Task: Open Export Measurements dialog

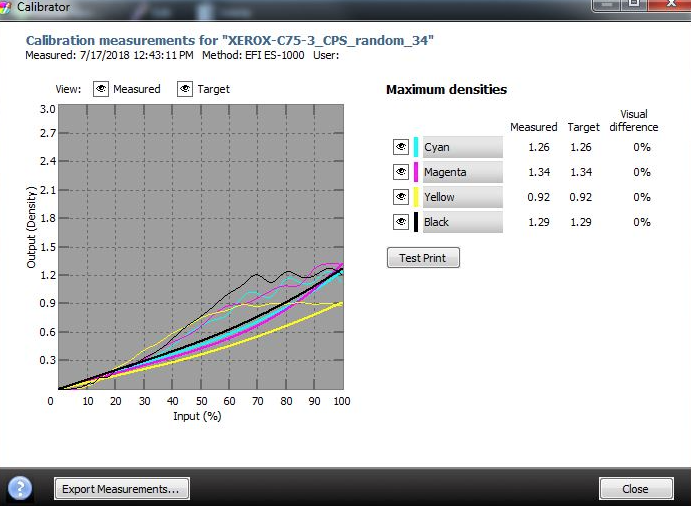Action: click(122, 489)
